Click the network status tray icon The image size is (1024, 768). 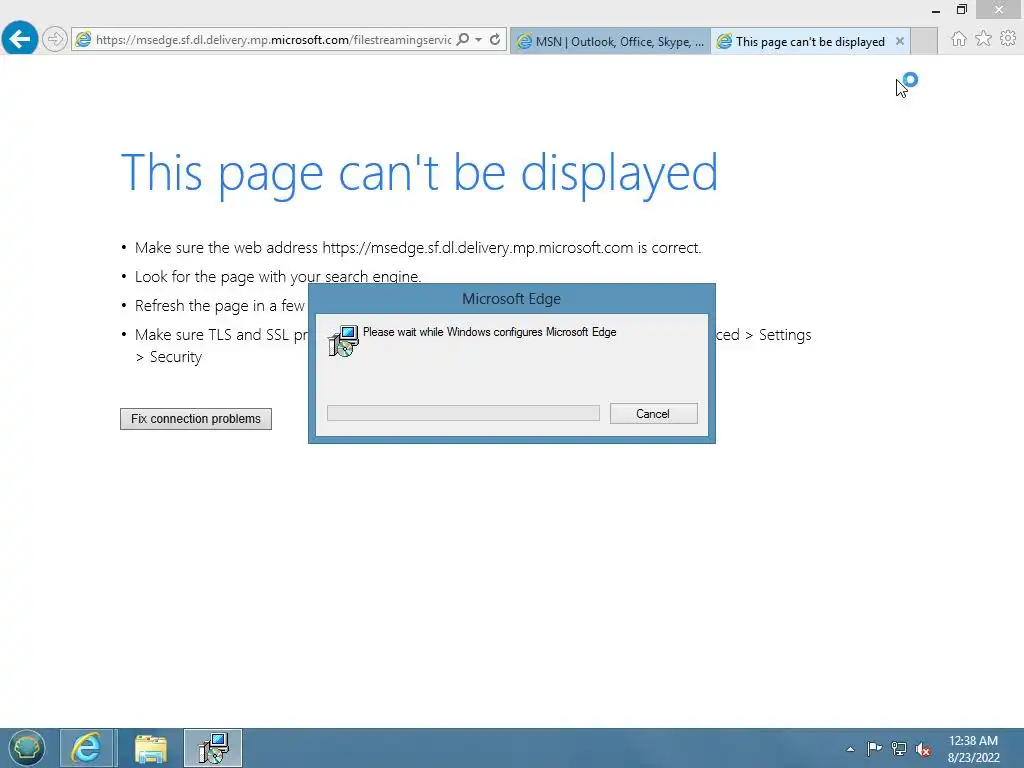point(899,748)
